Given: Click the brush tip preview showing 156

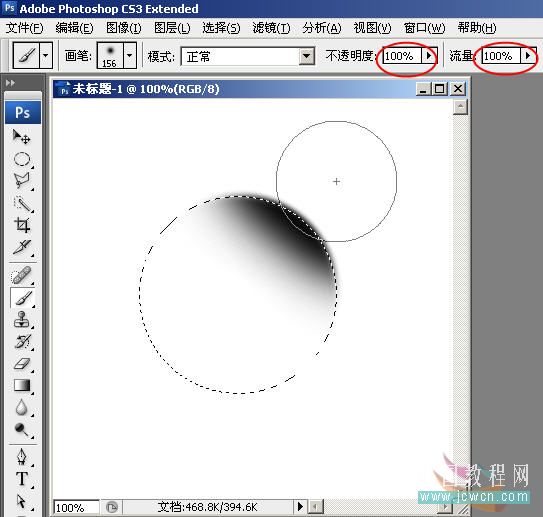Looking at the screenshot, I should point(110,55).
